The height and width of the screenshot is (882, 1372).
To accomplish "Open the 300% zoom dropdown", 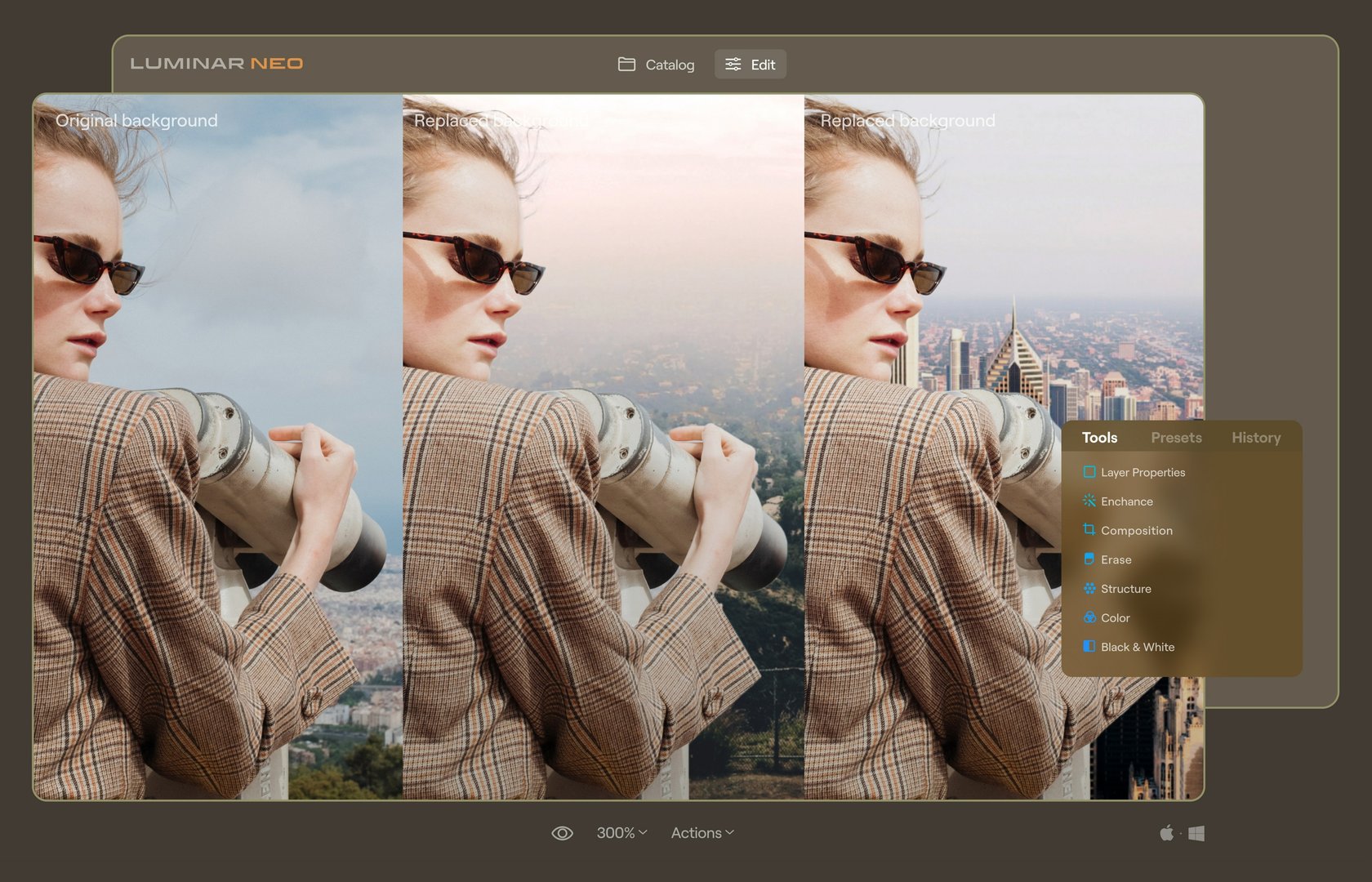I will pos(621,833).
